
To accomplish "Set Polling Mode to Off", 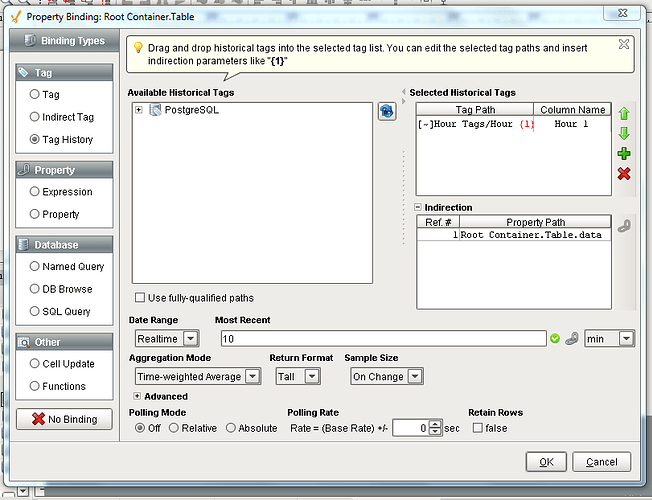I will (x=140, y=428).
